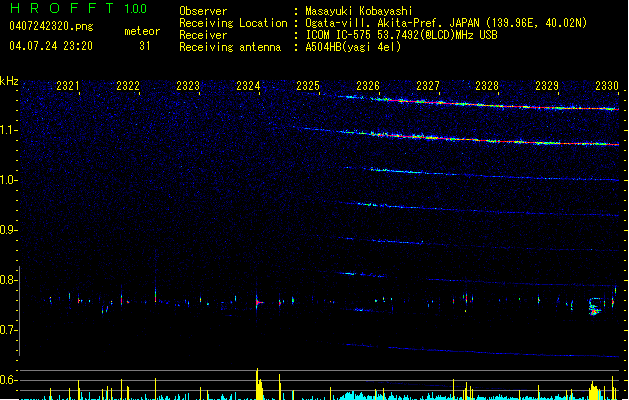Click the name Masayuki Kobayashi
This screenshot has width=629, height=400.
[359, 11]
